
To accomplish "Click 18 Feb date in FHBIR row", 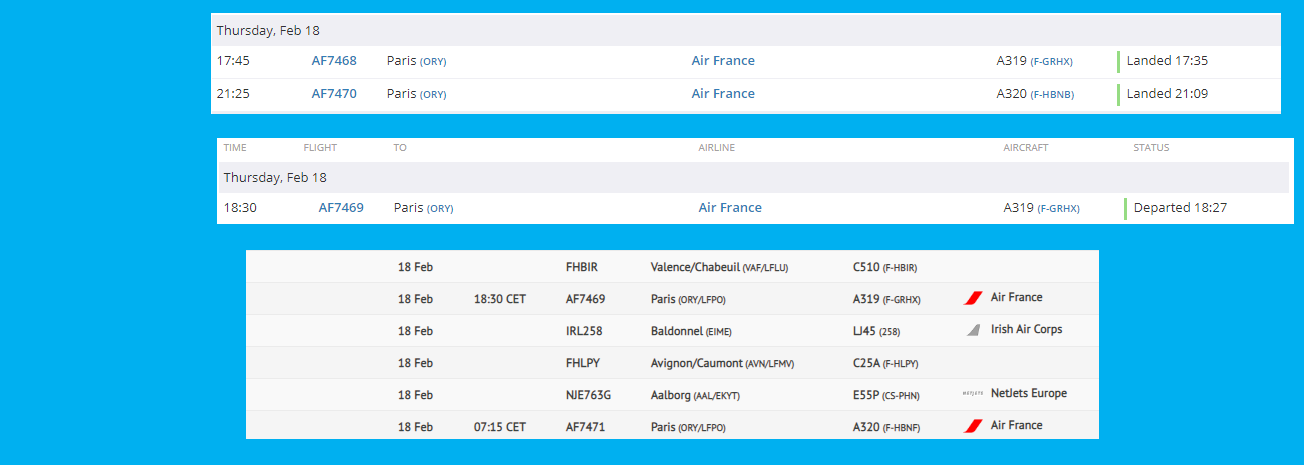I will [x=415, y=267].
